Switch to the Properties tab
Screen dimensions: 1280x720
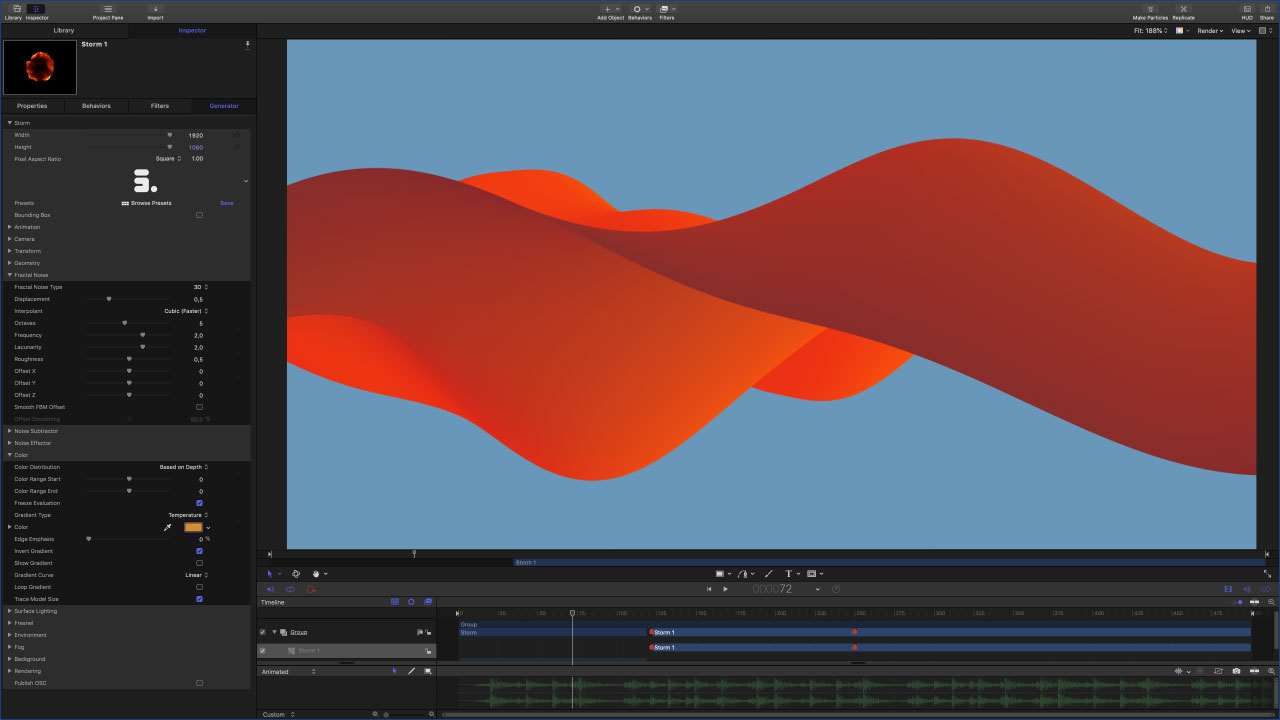click(32, 106)
